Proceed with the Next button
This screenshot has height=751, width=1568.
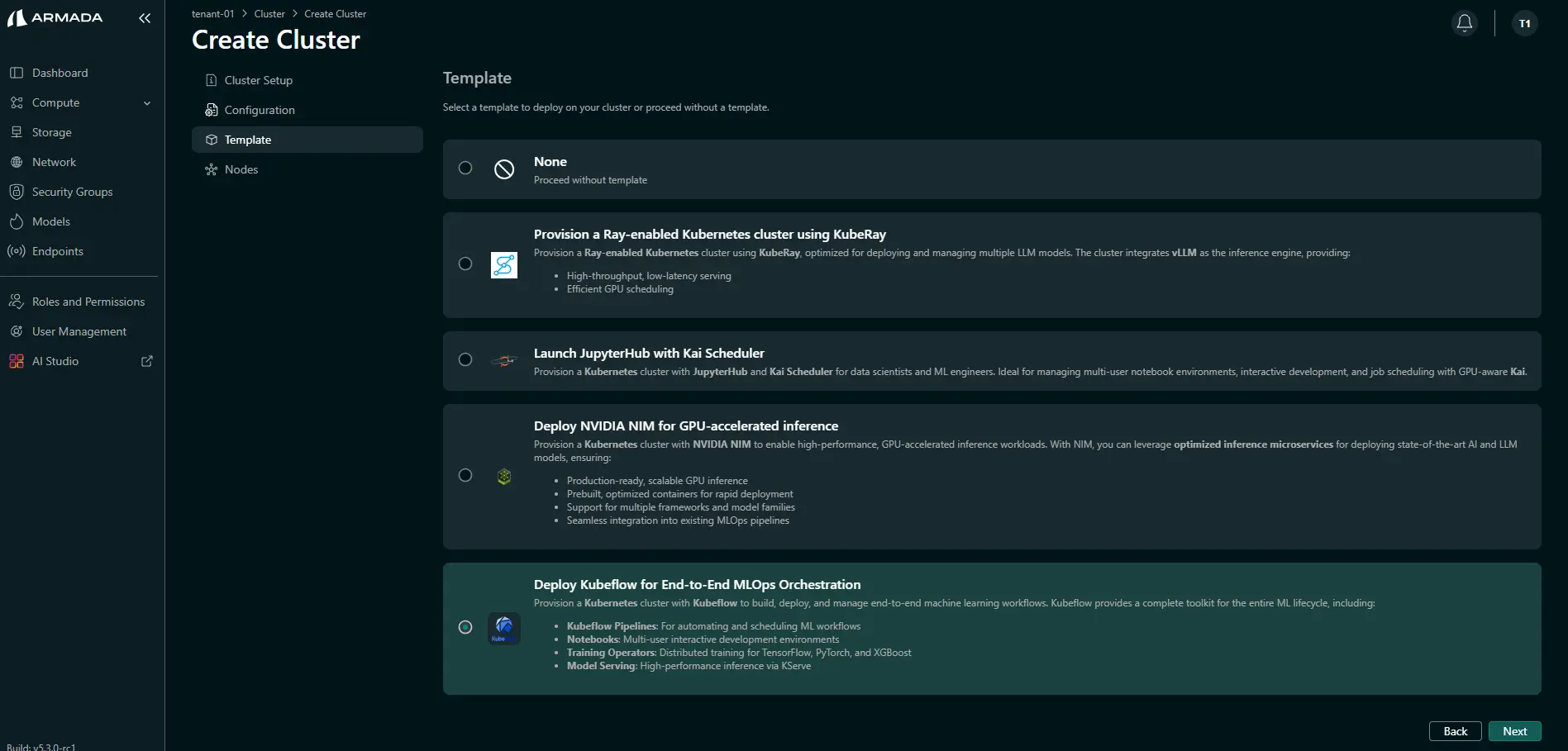pos(1515,731)
